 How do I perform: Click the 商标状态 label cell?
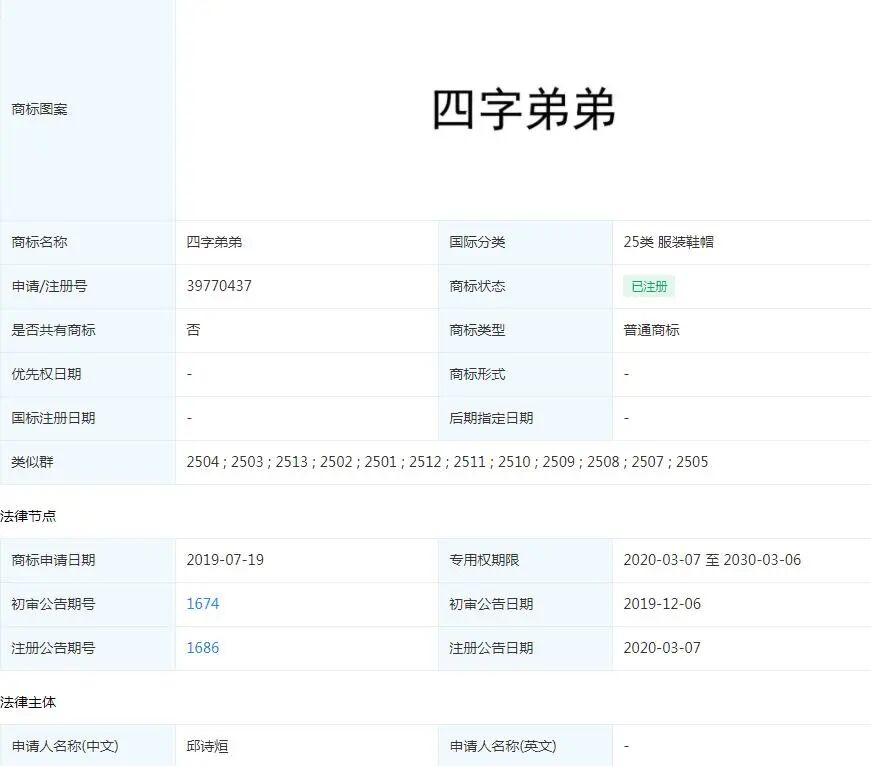[477, 287]
